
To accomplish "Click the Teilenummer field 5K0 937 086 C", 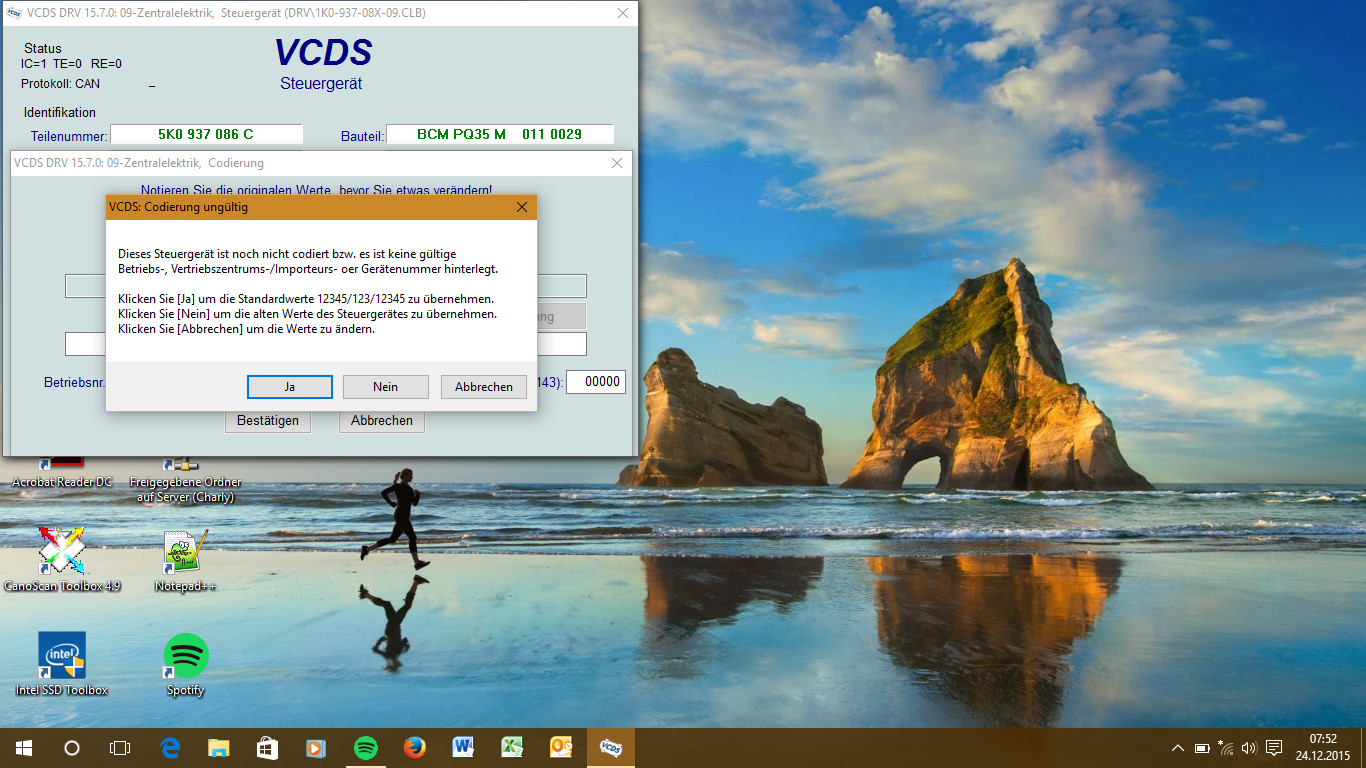I will (x=206, y=134).
